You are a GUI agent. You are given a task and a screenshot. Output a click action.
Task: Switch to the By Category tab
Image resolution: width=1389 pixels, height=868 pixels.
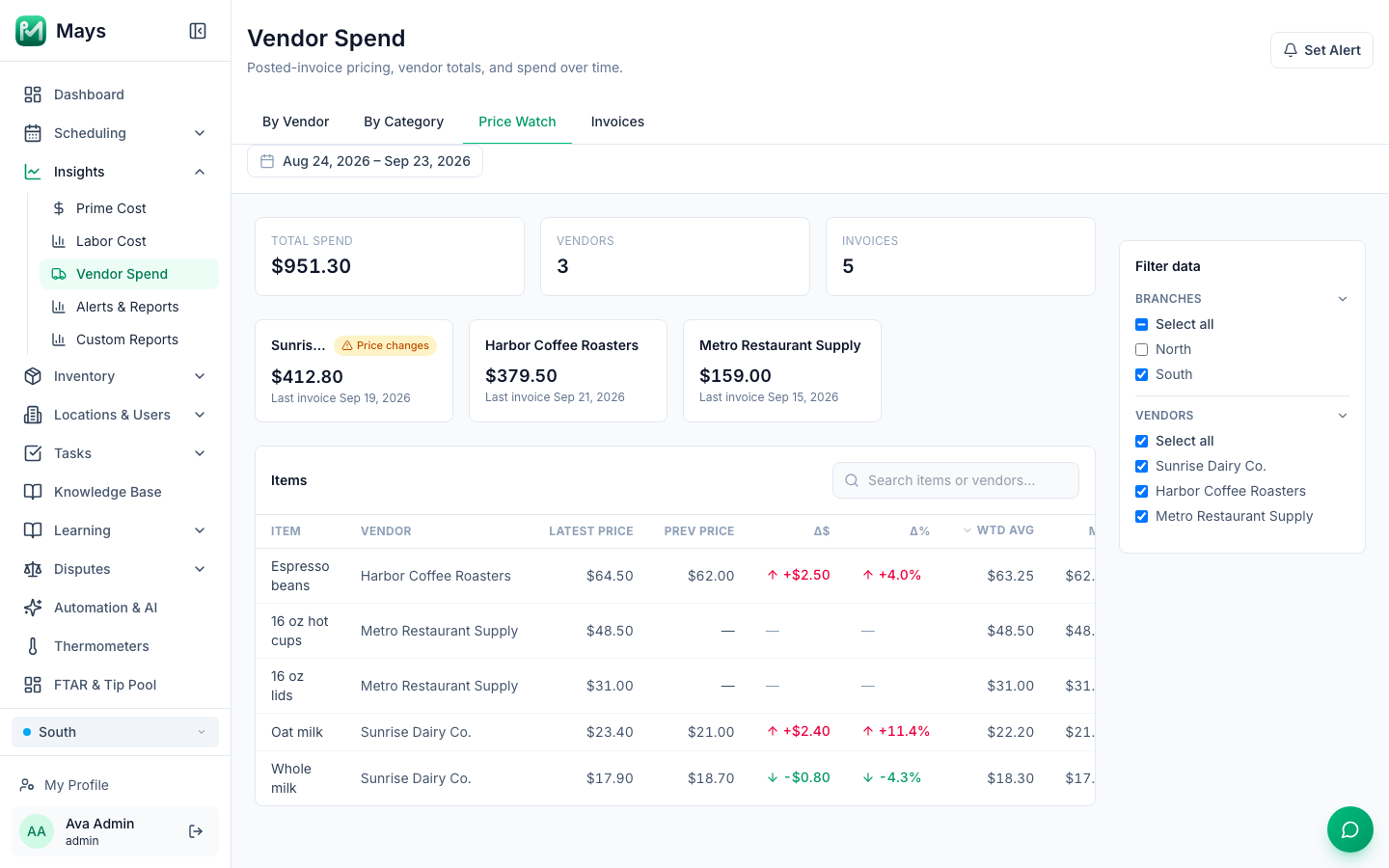pyautogui.click(x=403, y=122)
